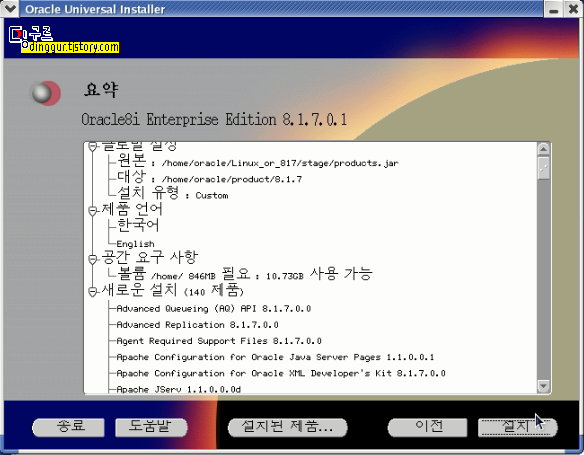The width and height of the screenshot is (584, 455).
Task: Select Advanced Replication 8.1.7.0.0 row
Action: coord(197,325)
